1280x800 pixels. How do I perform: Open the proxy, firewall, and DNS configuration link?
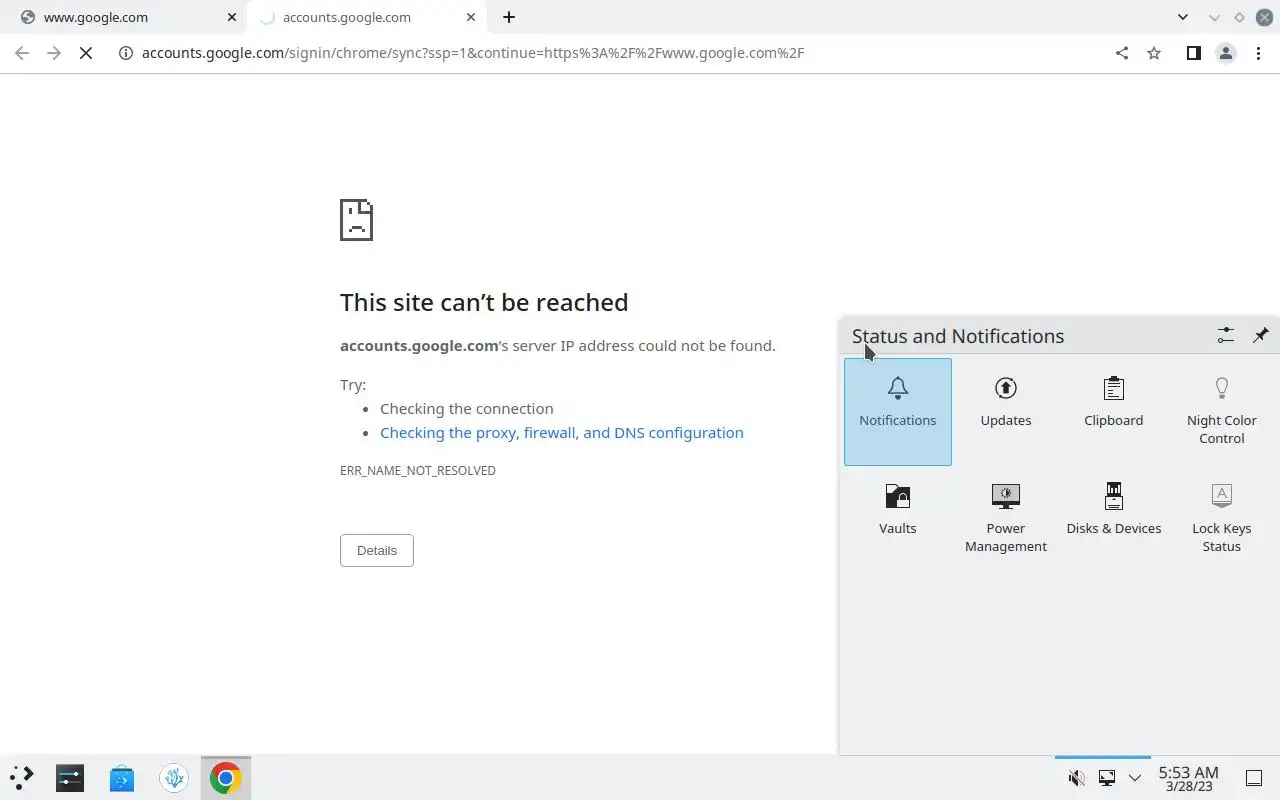pos(562,433)
